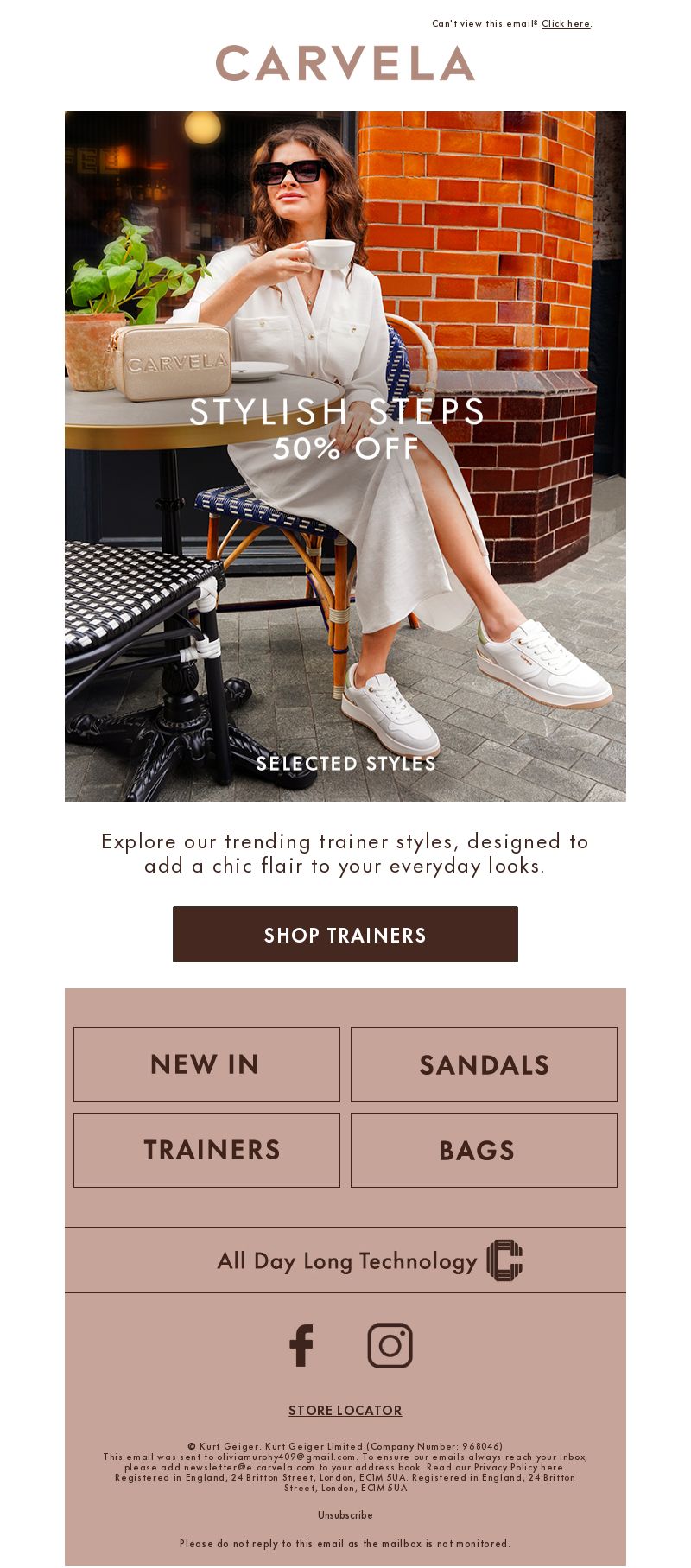Click the Carvela handbag in the photo

point(170,361)
